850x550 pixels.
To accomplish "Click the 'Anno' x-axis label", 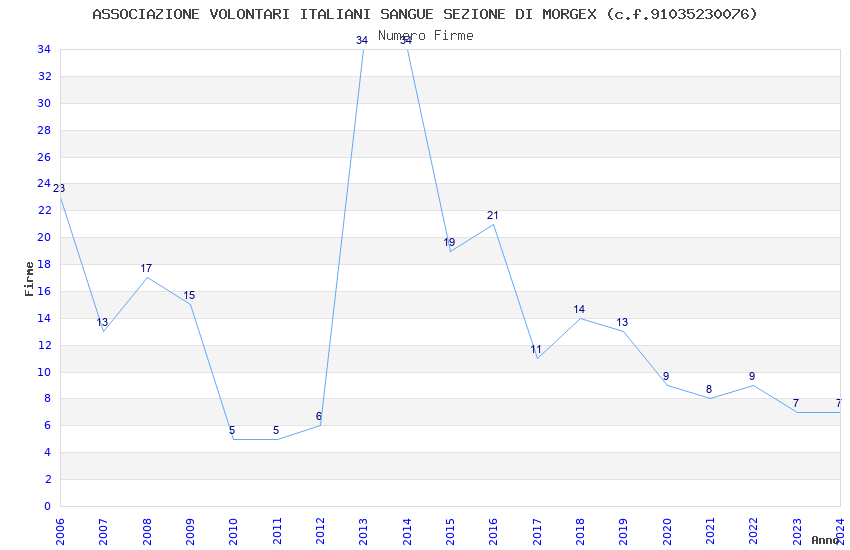I will (x=826, y=540).
